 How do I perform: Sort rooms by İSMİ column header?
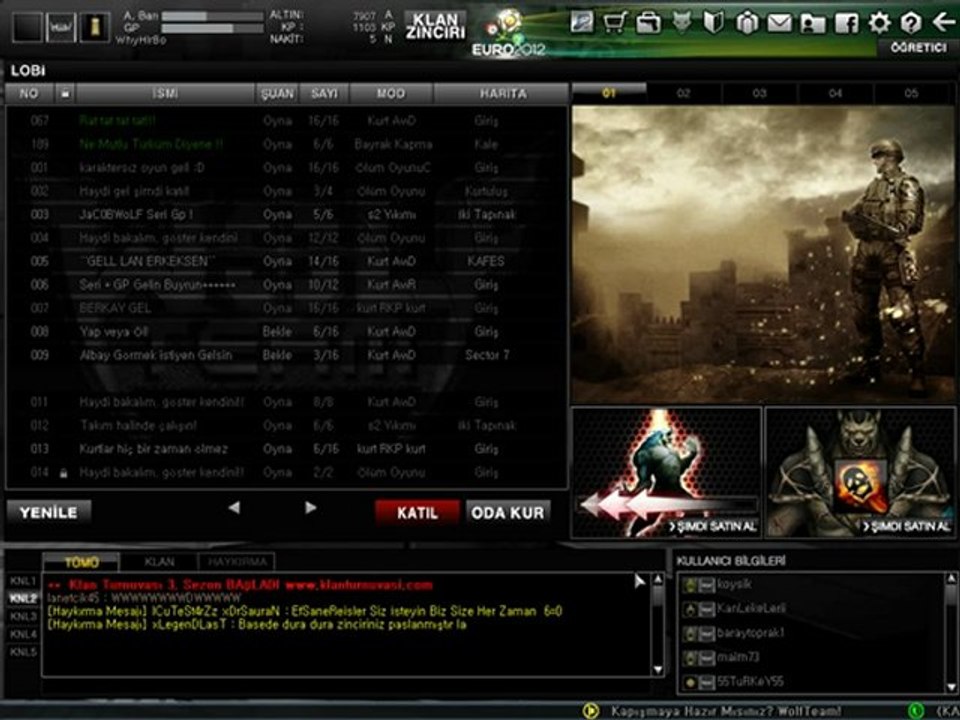[165, 93]
